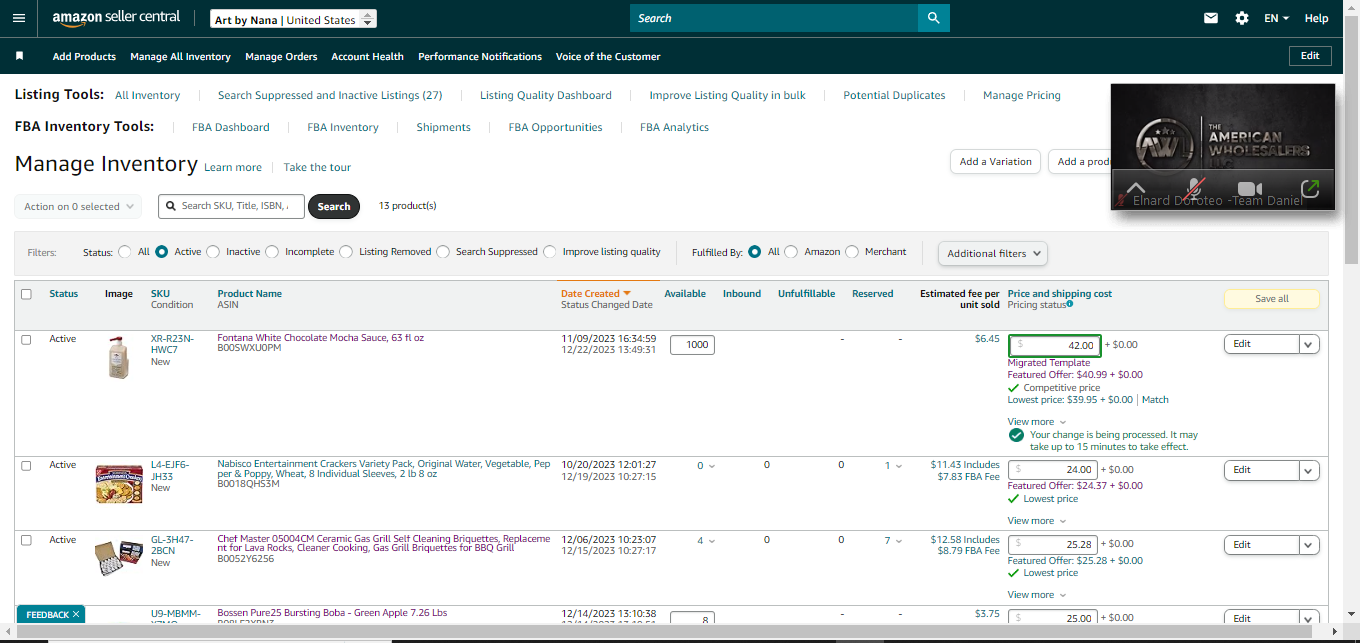Image resolution: width=1360 pixels, height=643 pixels.
Task: Click Match lowest price link
Action: (x=1155, y=400)
